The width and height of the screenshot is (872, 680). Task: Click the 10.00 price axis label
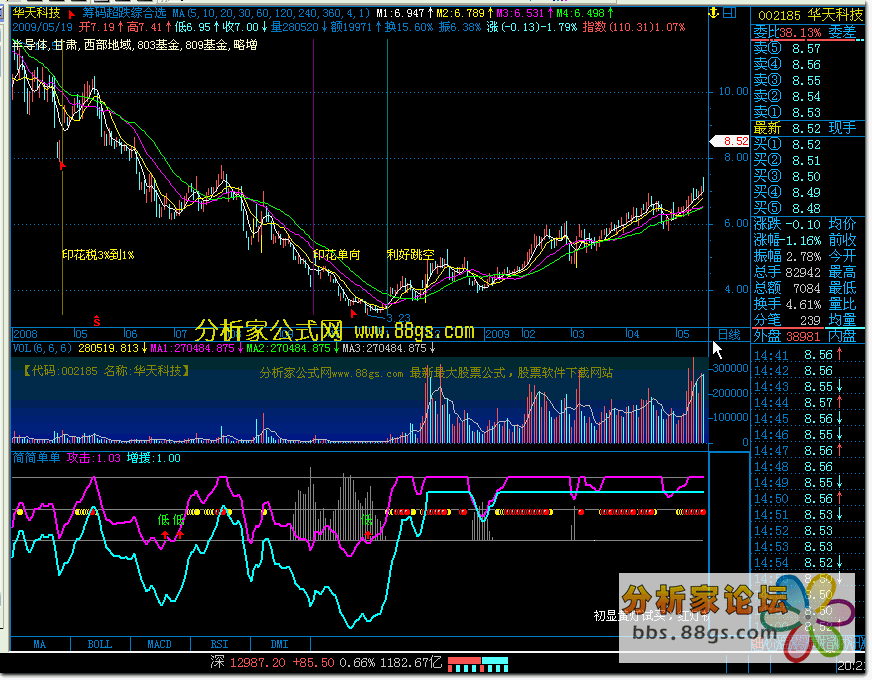(734, 92)
